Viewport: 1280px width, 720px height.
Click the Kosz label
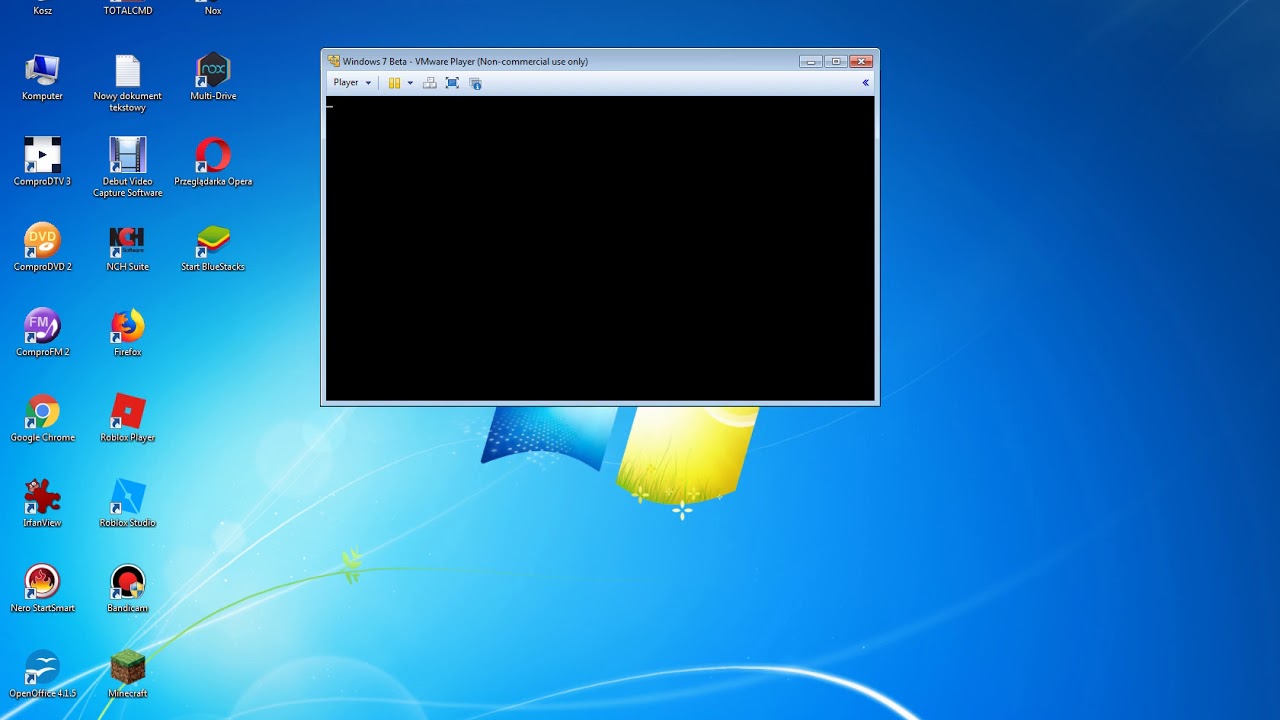[42, 11]
